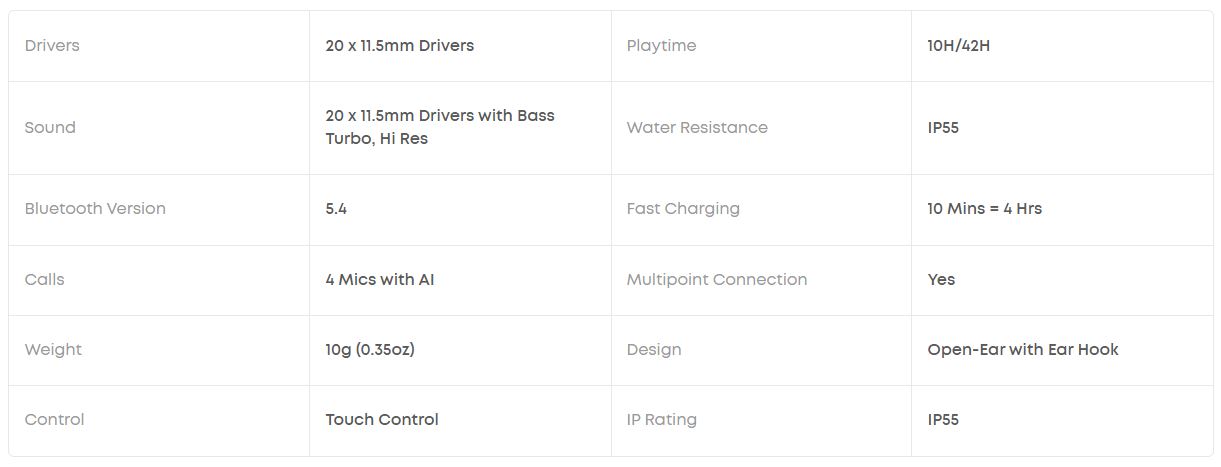1221x467 pixels.
Task: Click the "Fast Charging" label
Action: pos(683,209)
